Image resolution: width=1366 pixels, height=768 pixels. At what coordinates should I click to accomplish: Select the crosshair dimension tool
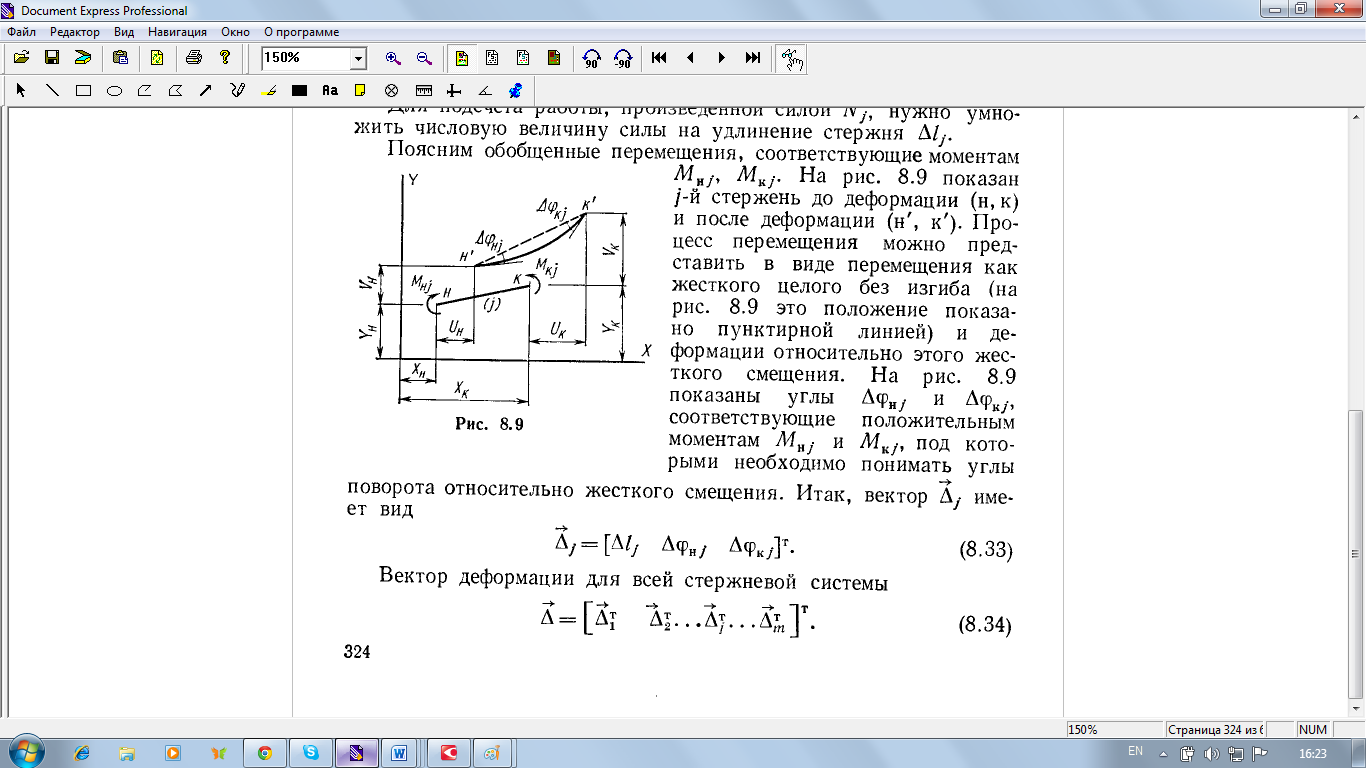pos(454,90)
